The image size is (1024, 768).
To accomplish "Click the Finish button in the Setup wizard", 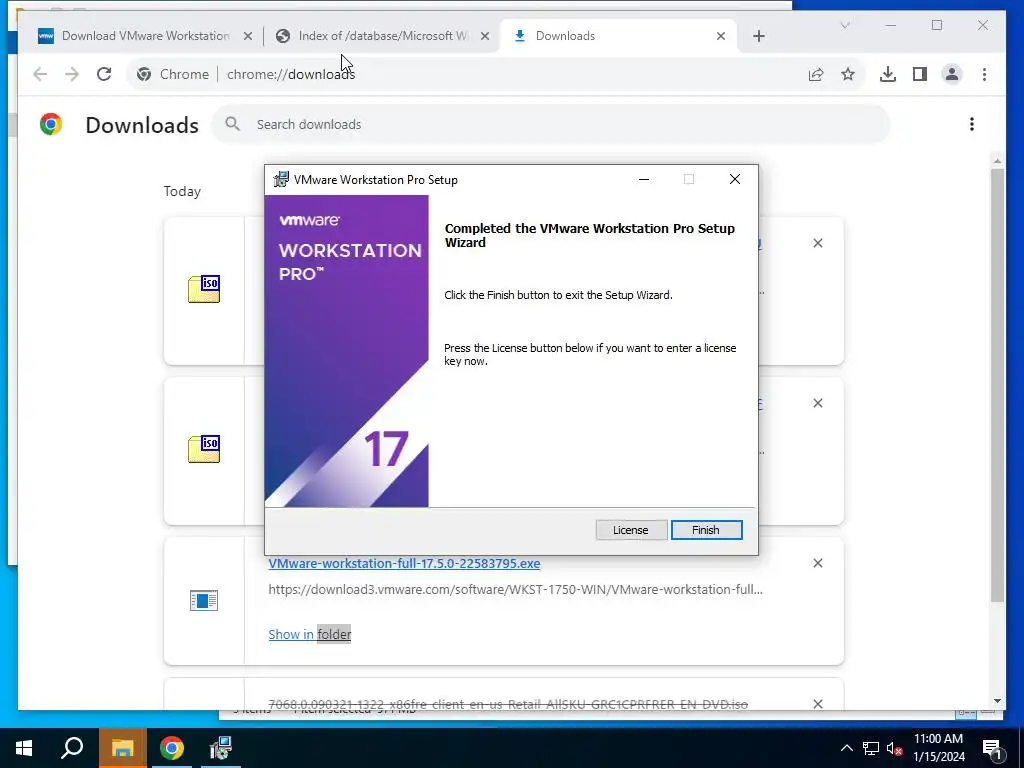I will (x=706, y=530).
